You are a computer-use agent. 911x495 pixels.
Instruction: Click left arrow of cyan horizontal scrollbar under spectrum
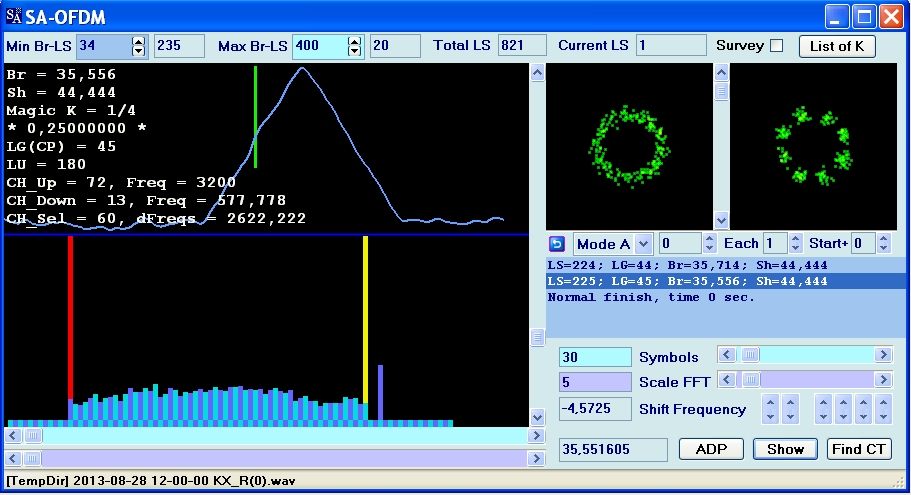point(13,436)
